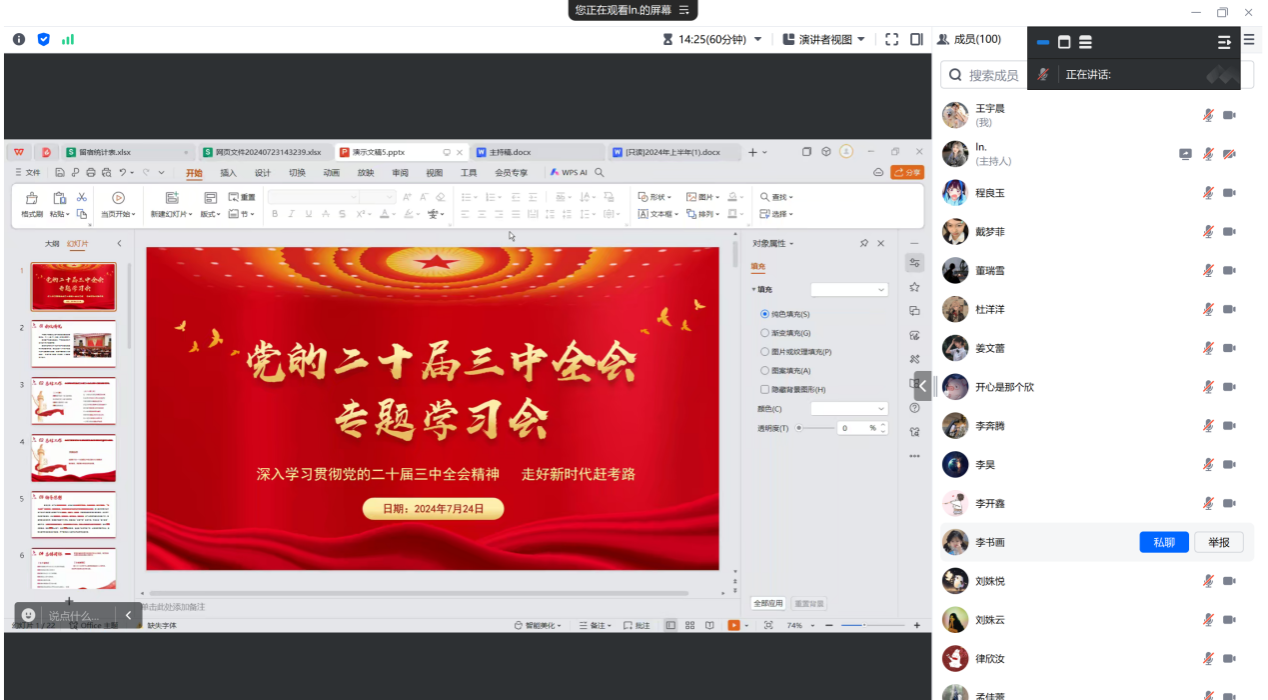Viewport: 1268px width, 700px height.
Task: Open the 演讲者视图 dropdown
Action: (823, 39)
